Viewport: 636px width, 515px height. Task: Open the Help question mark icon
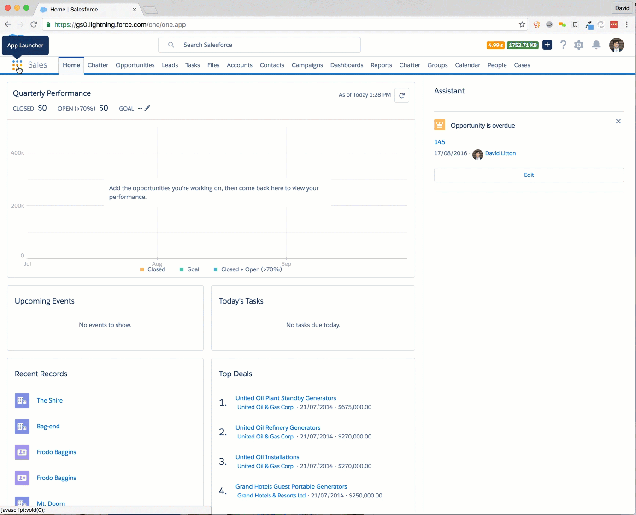(563, 45)
